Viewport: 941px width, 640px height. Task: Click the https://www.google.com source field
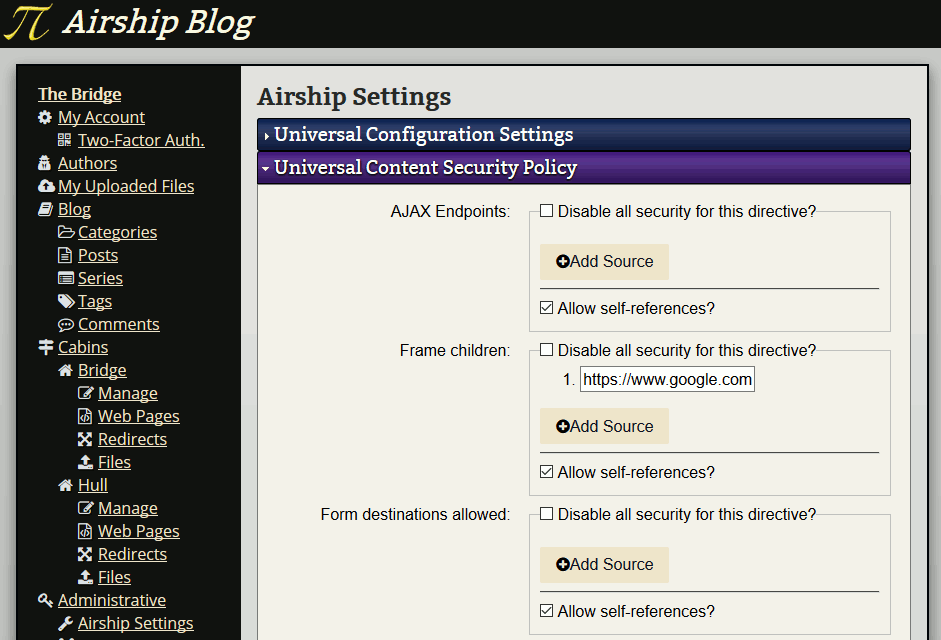pos(667,379)
